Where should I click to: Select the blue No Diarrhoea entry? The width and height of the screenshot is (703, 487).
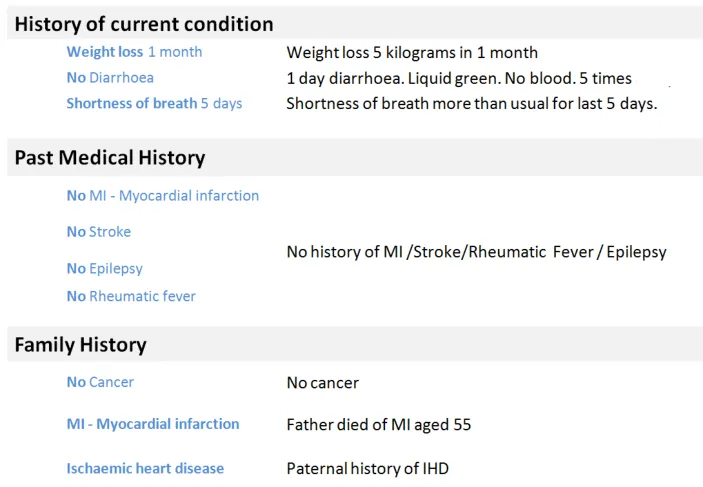pyautogui.click(x=110, y=77)
